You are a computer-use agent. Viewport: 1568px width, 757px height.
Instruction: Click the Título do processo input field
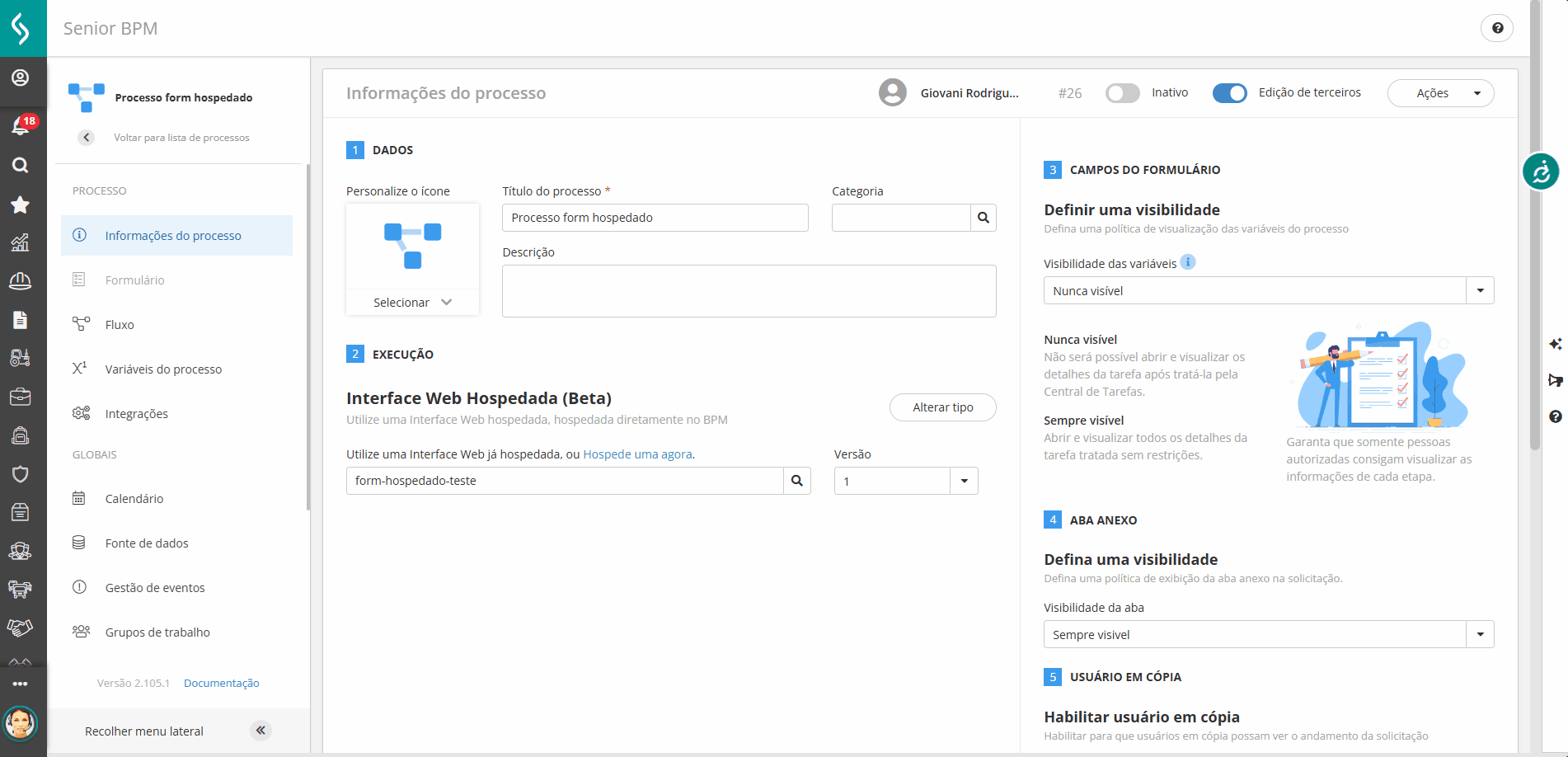(655, 218)
